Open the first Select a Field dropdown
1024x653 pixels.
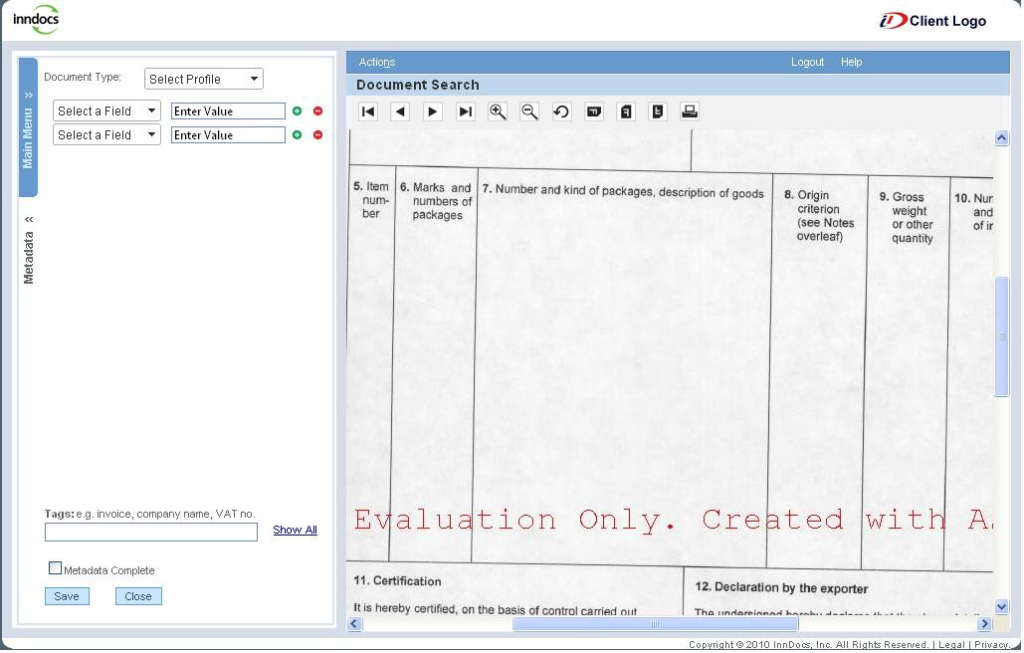pos(106,111)
